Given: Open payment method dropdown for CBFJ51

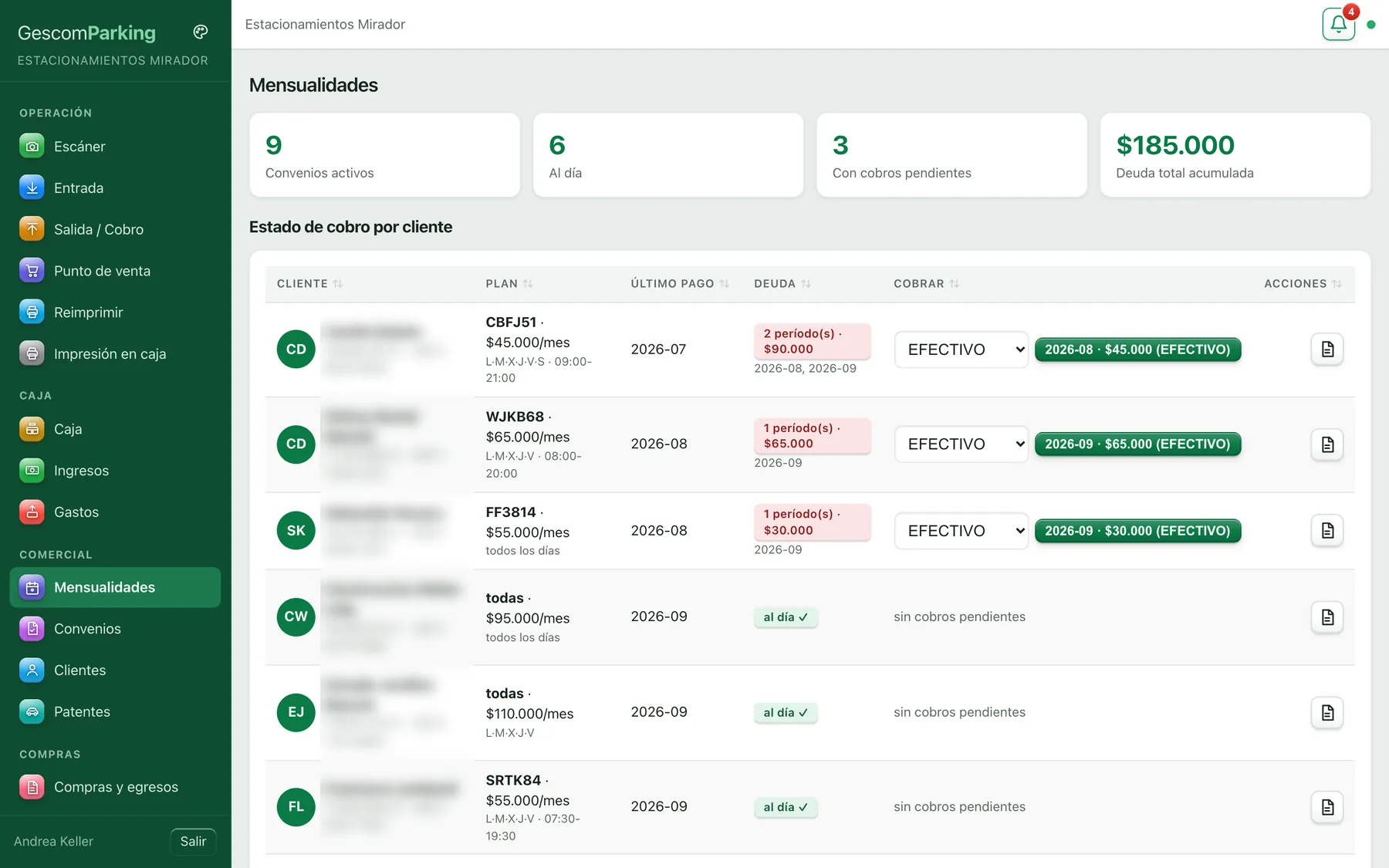Looking at the screenshot, I should point(961,350).
